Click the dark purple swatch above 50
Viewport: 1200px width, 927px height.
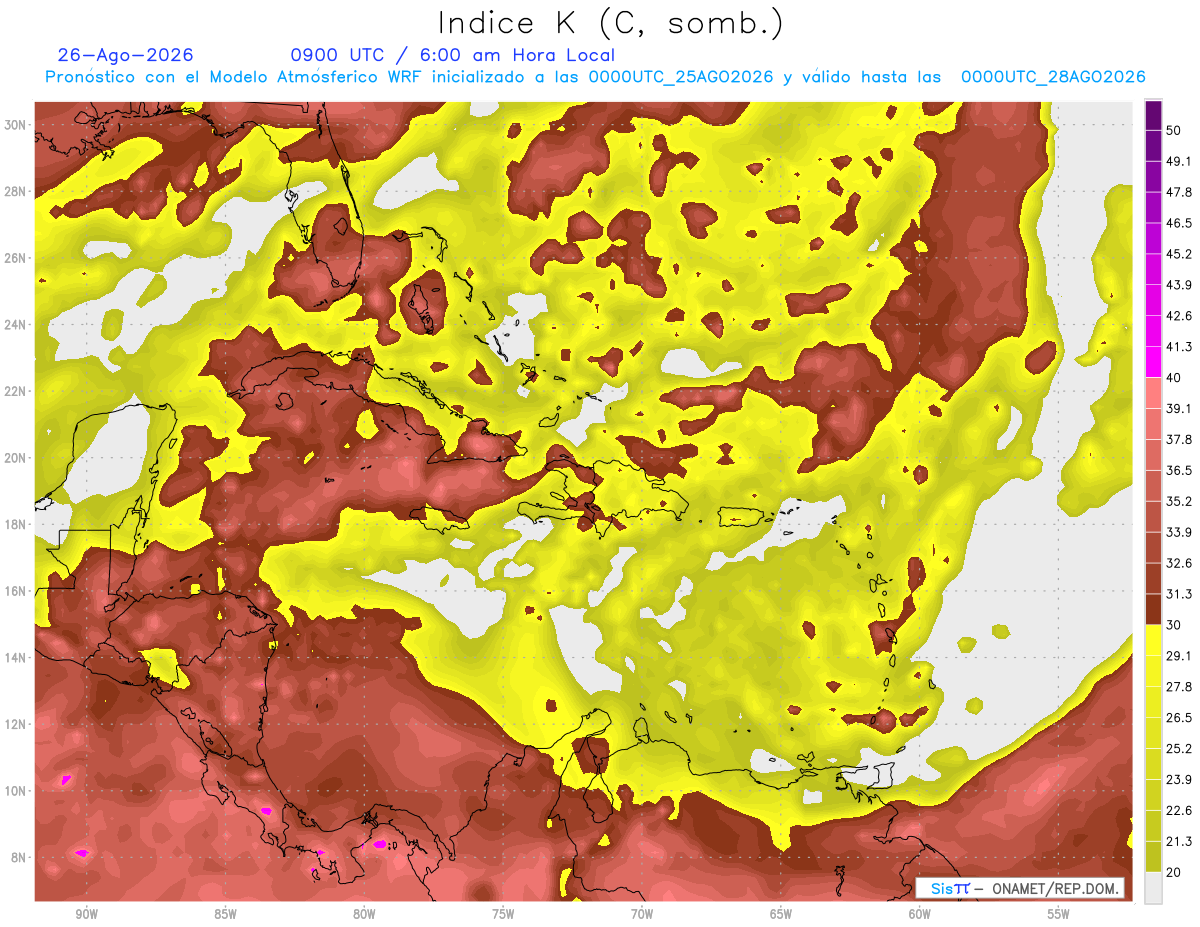[1154, 116]
